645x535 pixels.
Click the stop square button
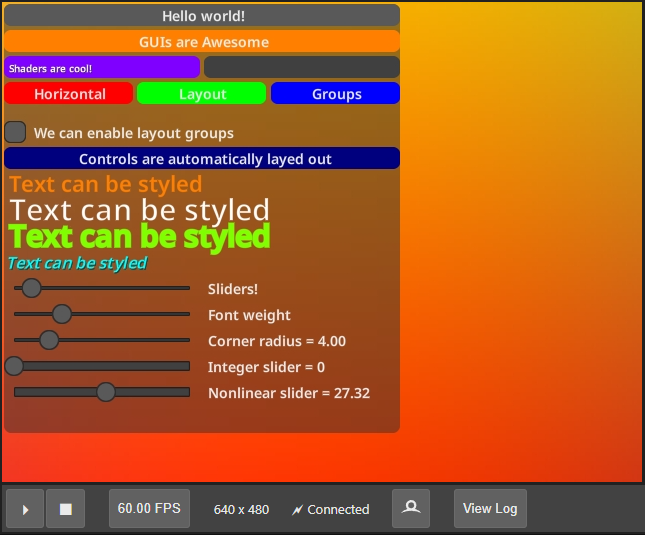66,509
